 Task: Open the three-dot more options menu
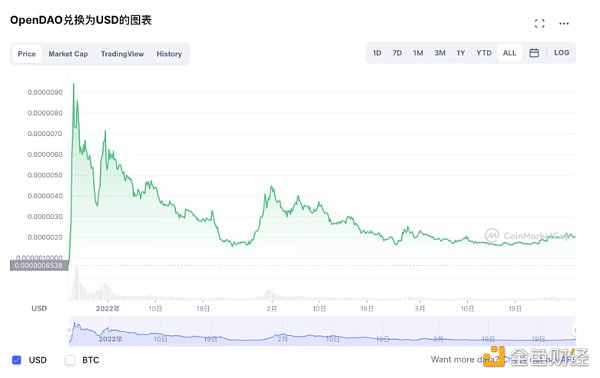(564, 23)
